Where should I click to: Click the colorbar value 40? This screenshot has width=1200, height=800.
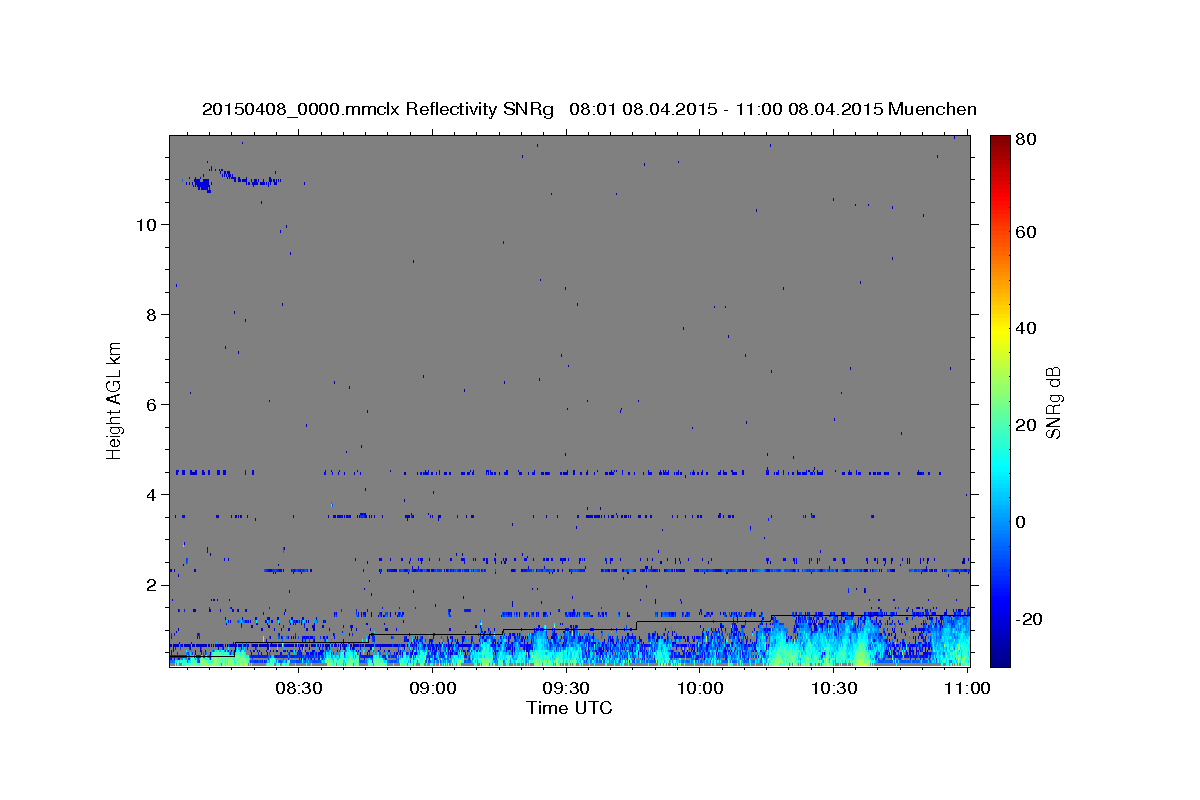point(1025,328)
